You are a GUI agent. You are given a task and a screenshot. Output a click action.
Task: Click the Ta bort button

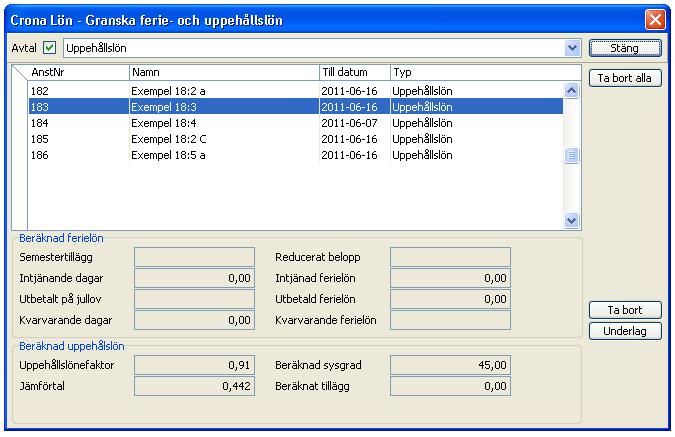click(x=625, y=310)
